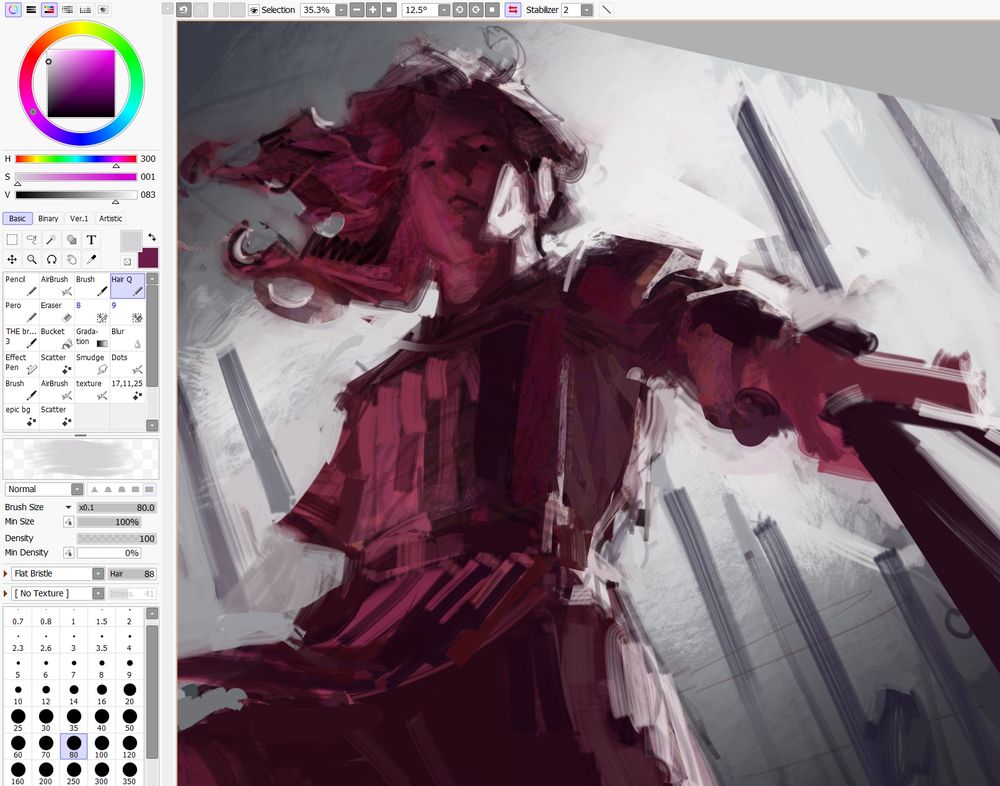Rotate canvas clockwise

click(476, 10)
